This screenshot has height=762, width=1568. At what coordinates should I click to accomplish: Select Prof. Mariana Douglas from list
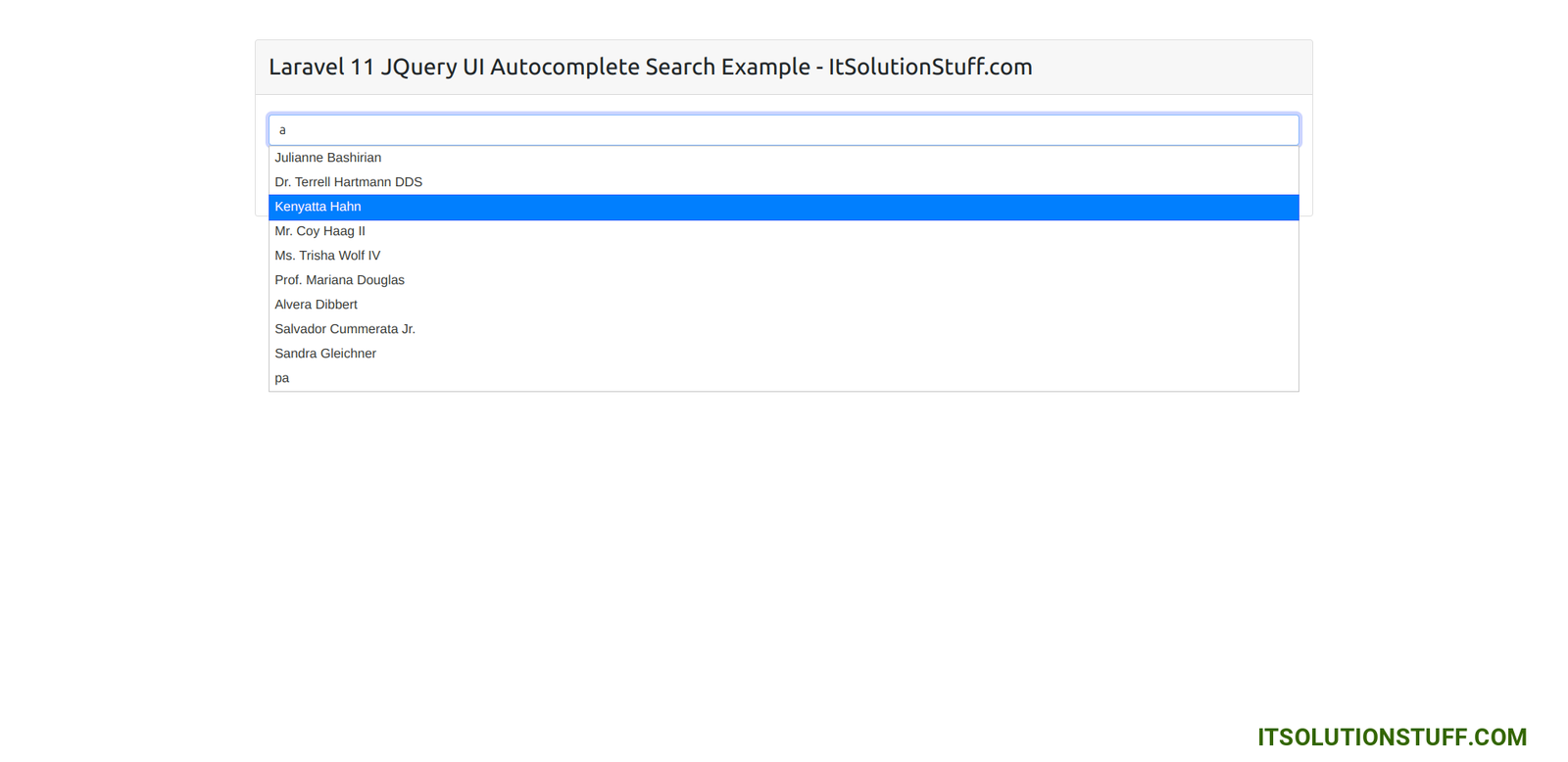pos(340,280)
